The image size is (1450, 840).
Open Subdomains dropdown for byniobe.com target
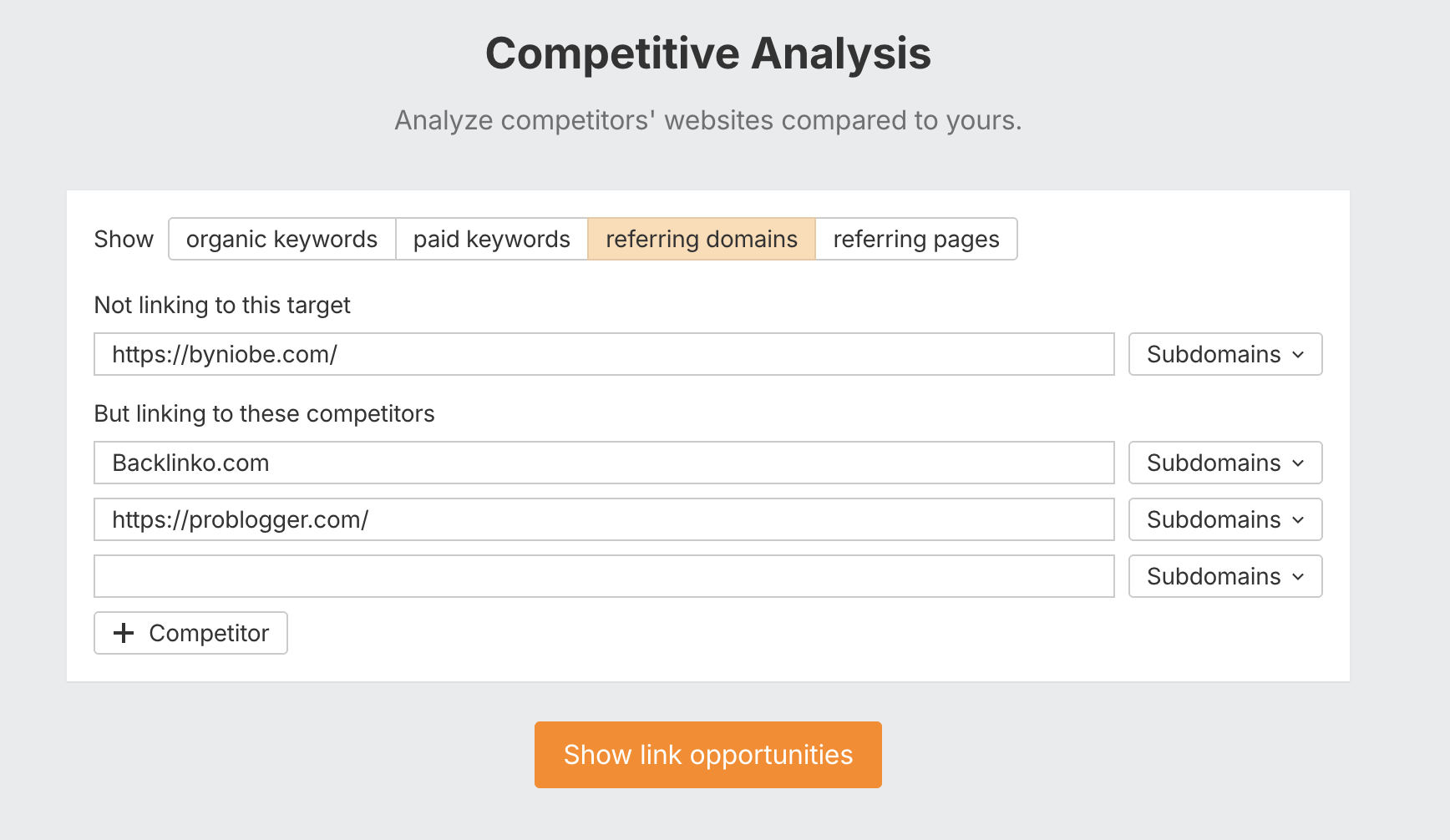click(1224, 355)
